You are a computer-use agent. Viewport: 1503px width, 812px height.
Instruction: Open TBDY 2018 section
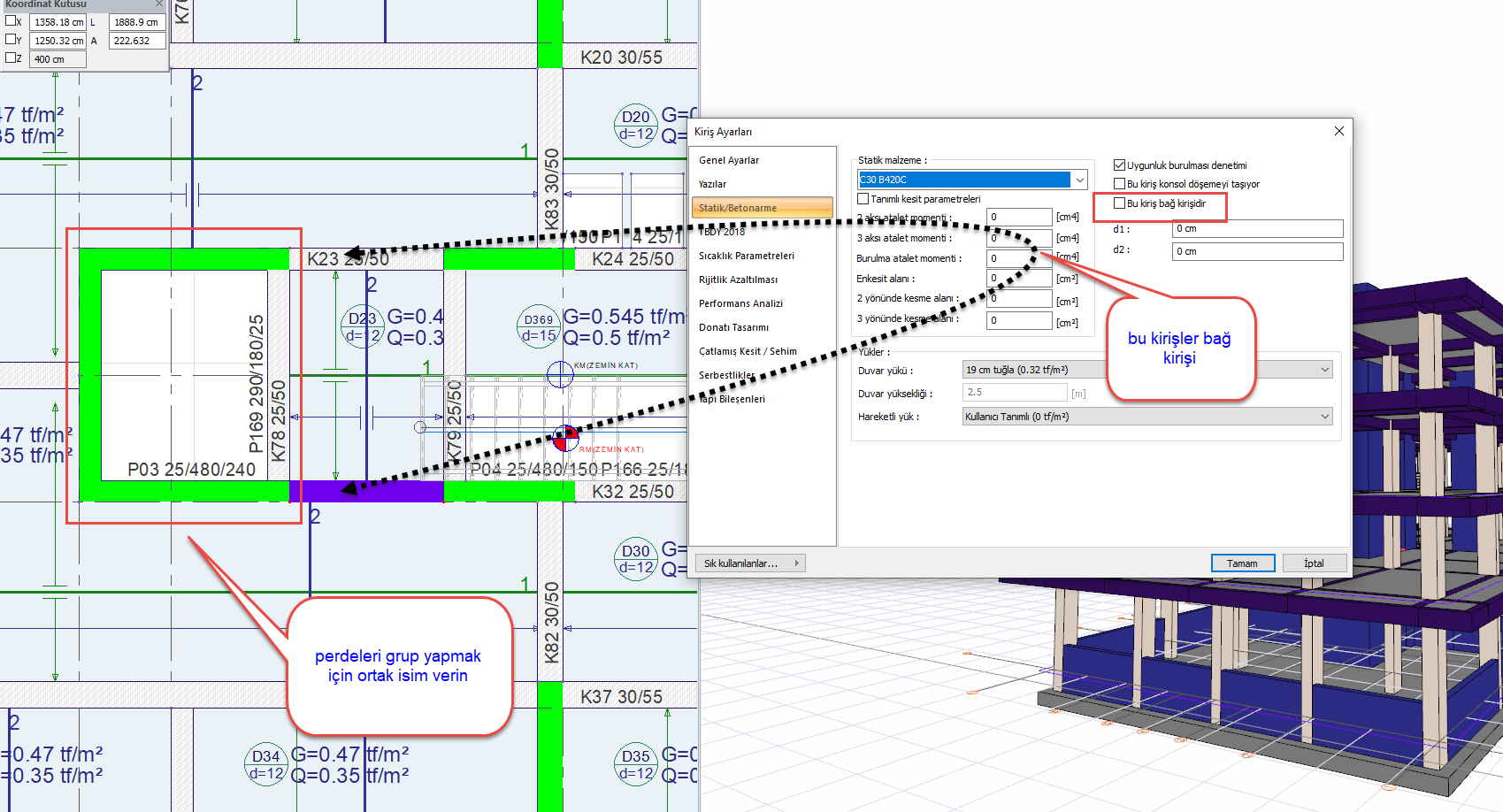(722, 232)
